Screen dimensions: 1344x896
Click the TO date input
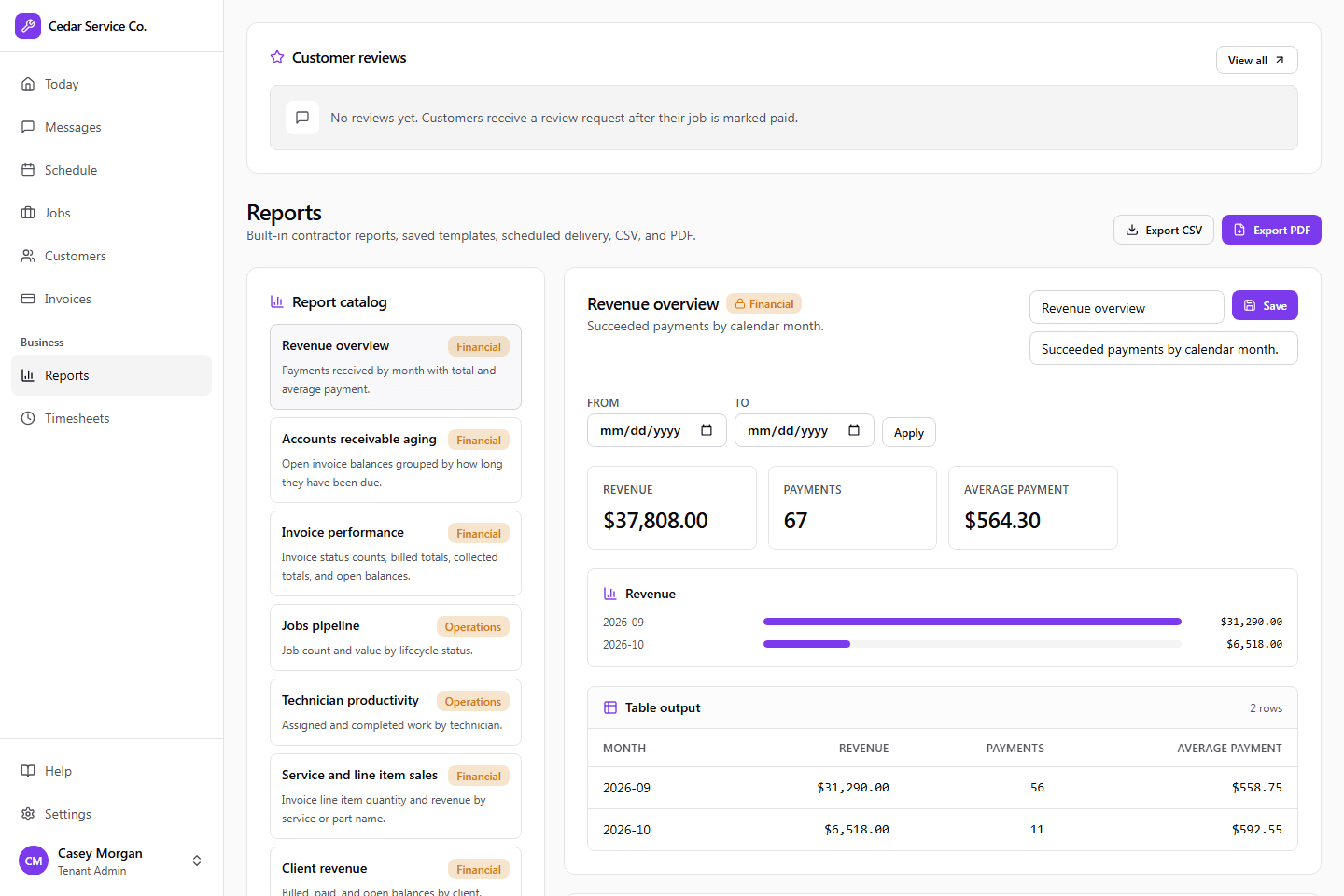click(x=805, y=430)
